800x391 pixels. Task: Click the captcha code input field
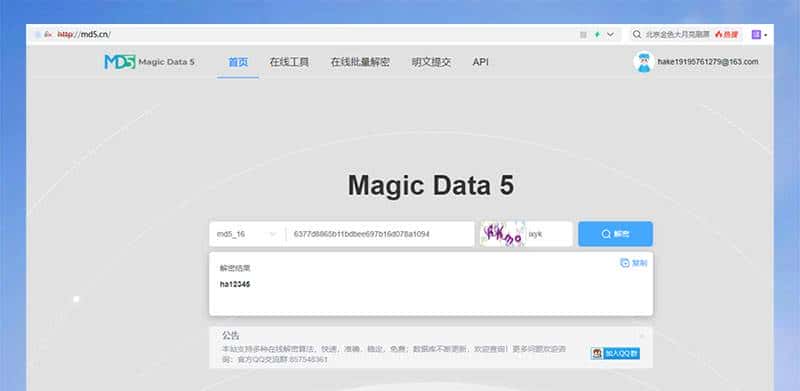(x=549, y=234)
